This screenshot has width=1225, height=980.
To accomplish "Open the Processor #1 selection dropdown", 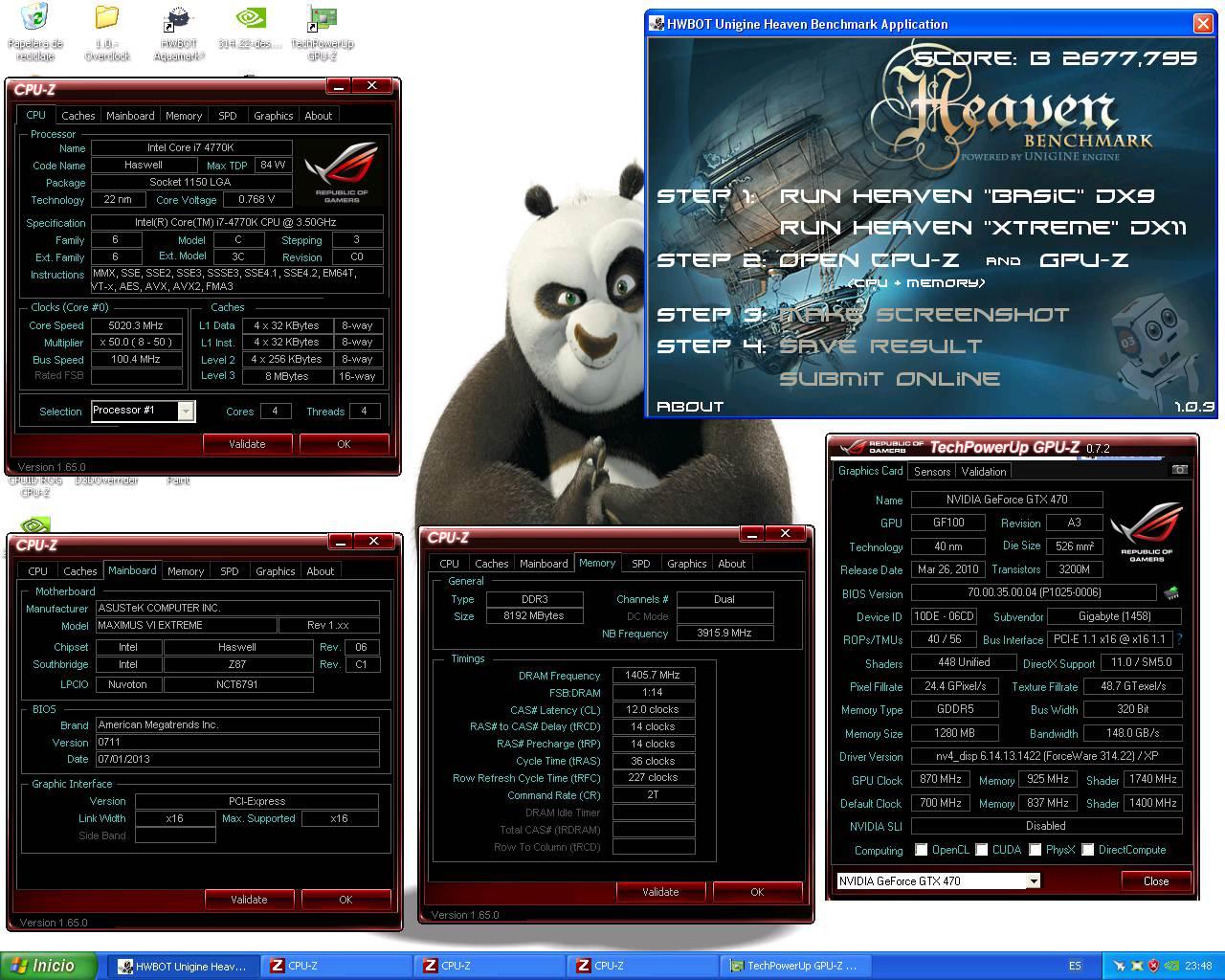I will (186, 411).
